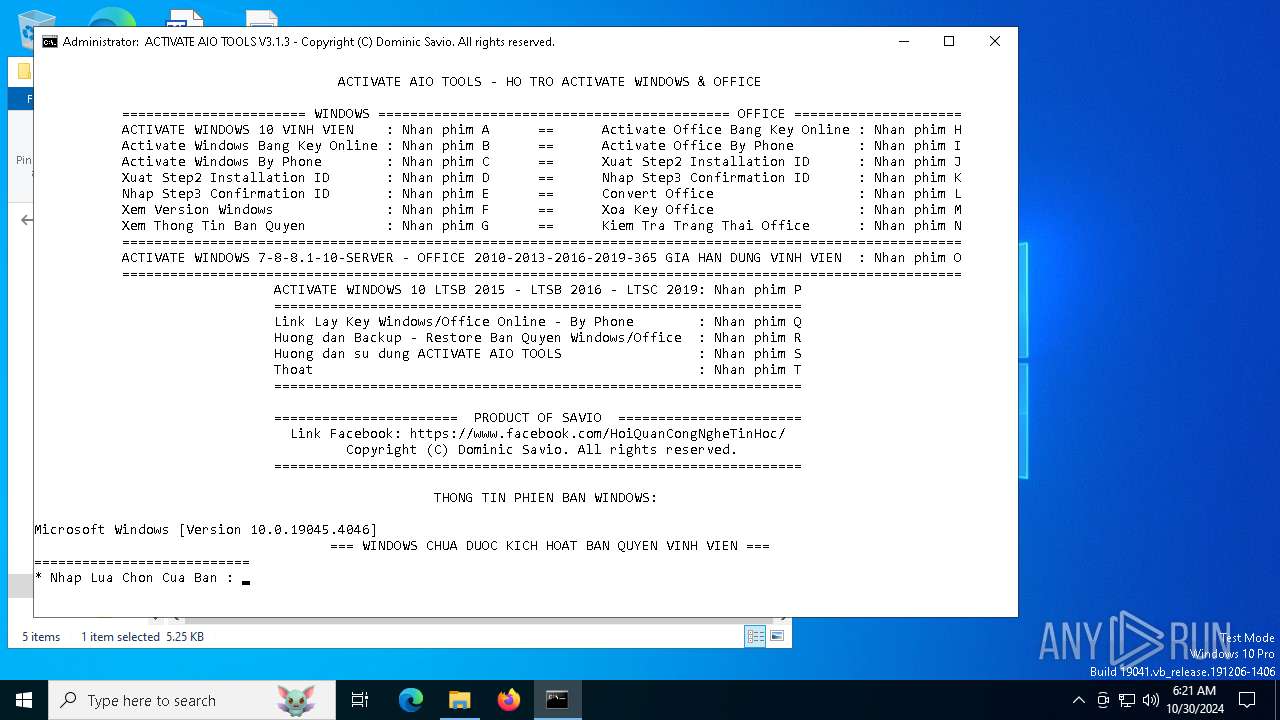Click File Explorer's back navigation arrow

point(27,220)
